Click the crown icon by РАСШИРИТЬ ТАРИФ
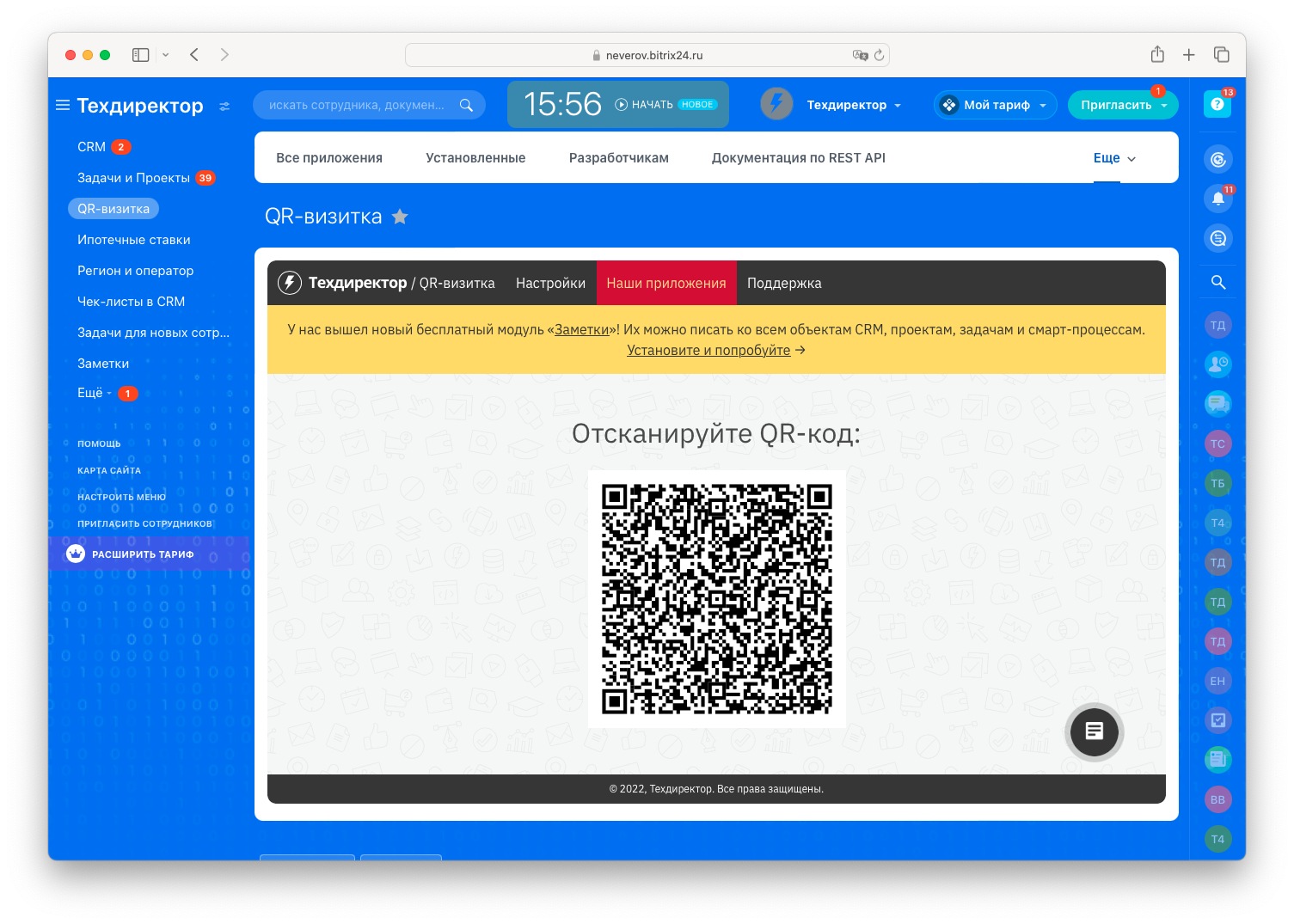 pyautogui.click(x=76, y=554)
